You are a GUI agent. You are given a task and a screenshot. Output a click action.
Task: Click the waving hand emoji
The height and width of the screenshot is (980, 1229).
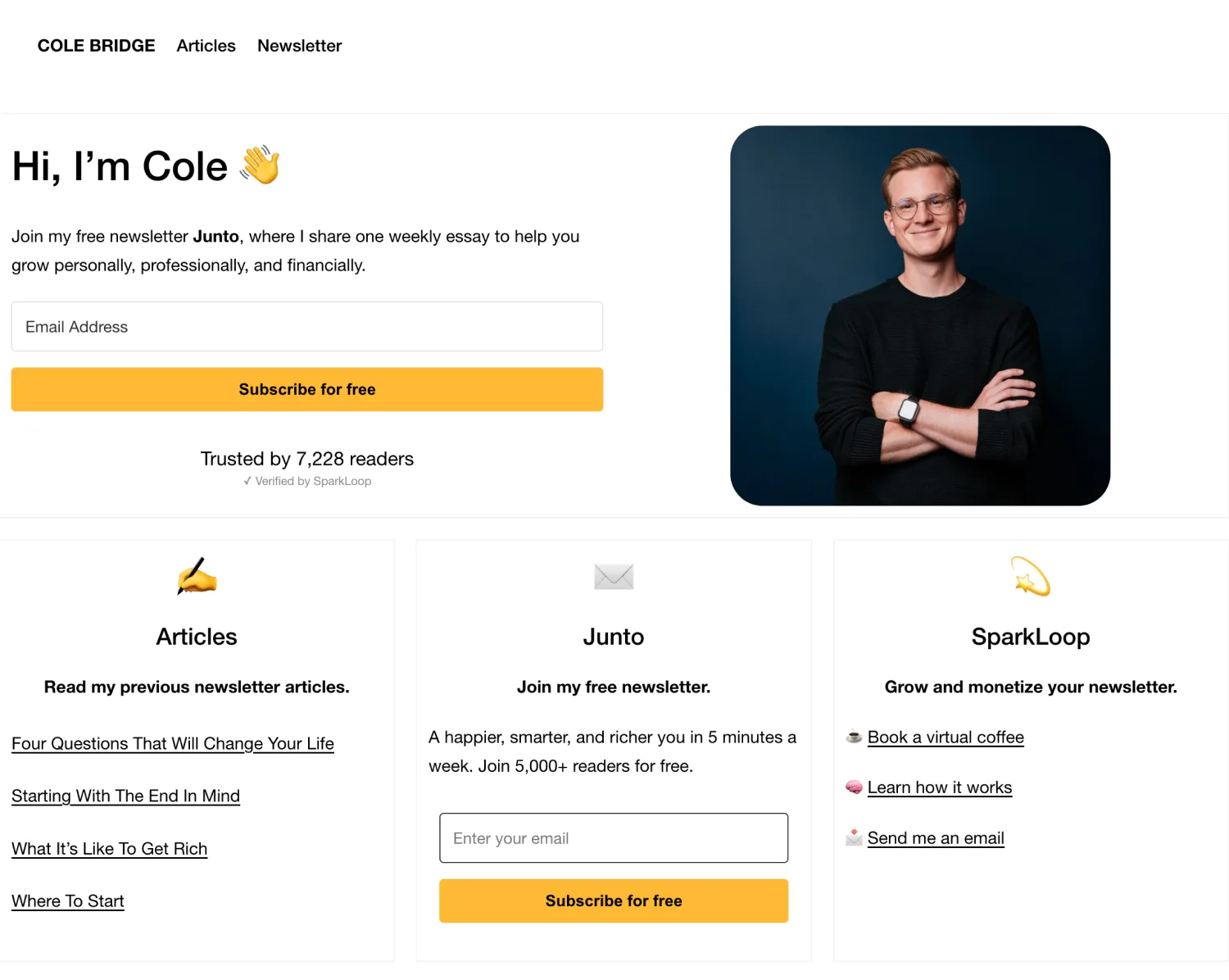260,165
